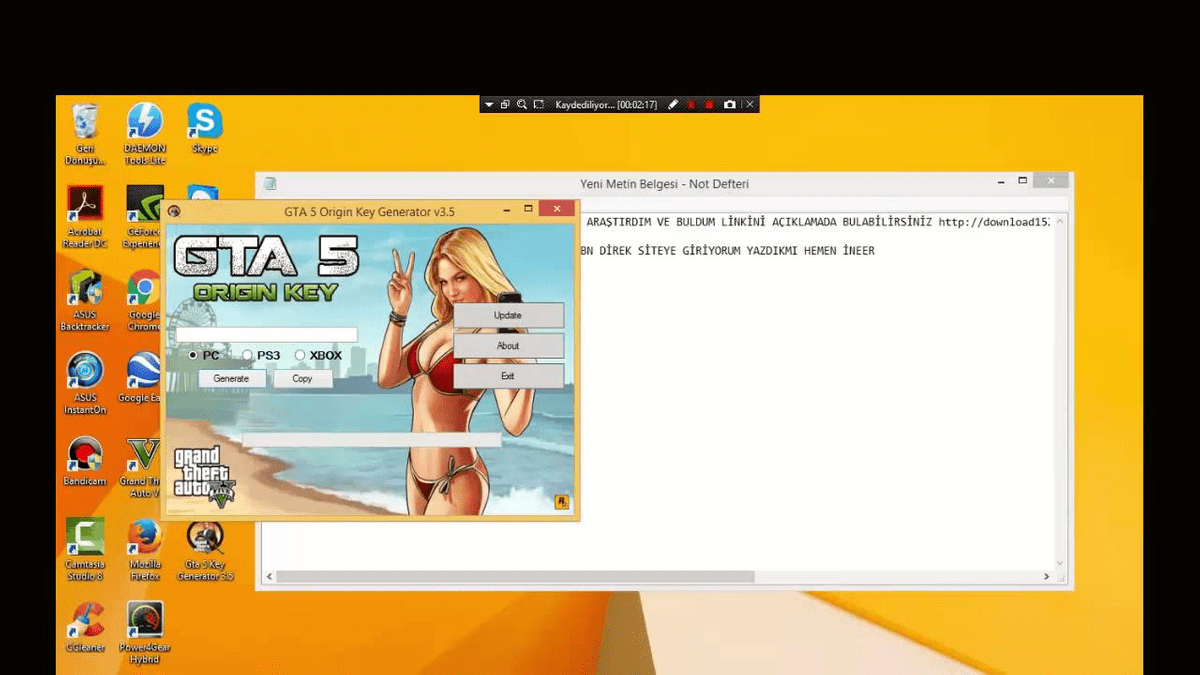
Task: Click the Gta 5 Key Generator 3.5 desktop icon
Action: pyautogui.click(x=205, y=549)
